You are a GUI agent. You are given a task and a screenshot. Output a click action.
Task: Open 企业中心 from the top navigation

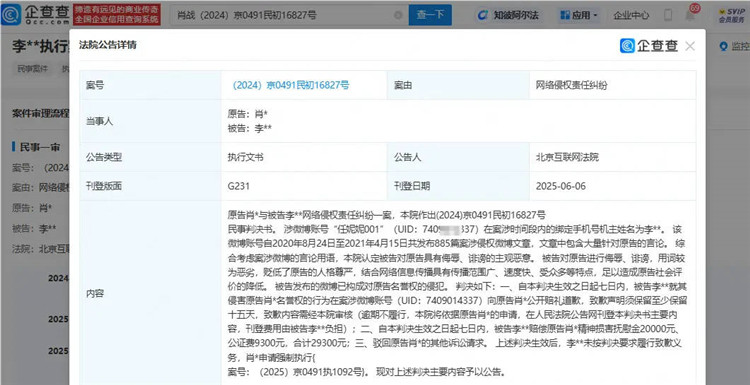(x=631, y=15)
